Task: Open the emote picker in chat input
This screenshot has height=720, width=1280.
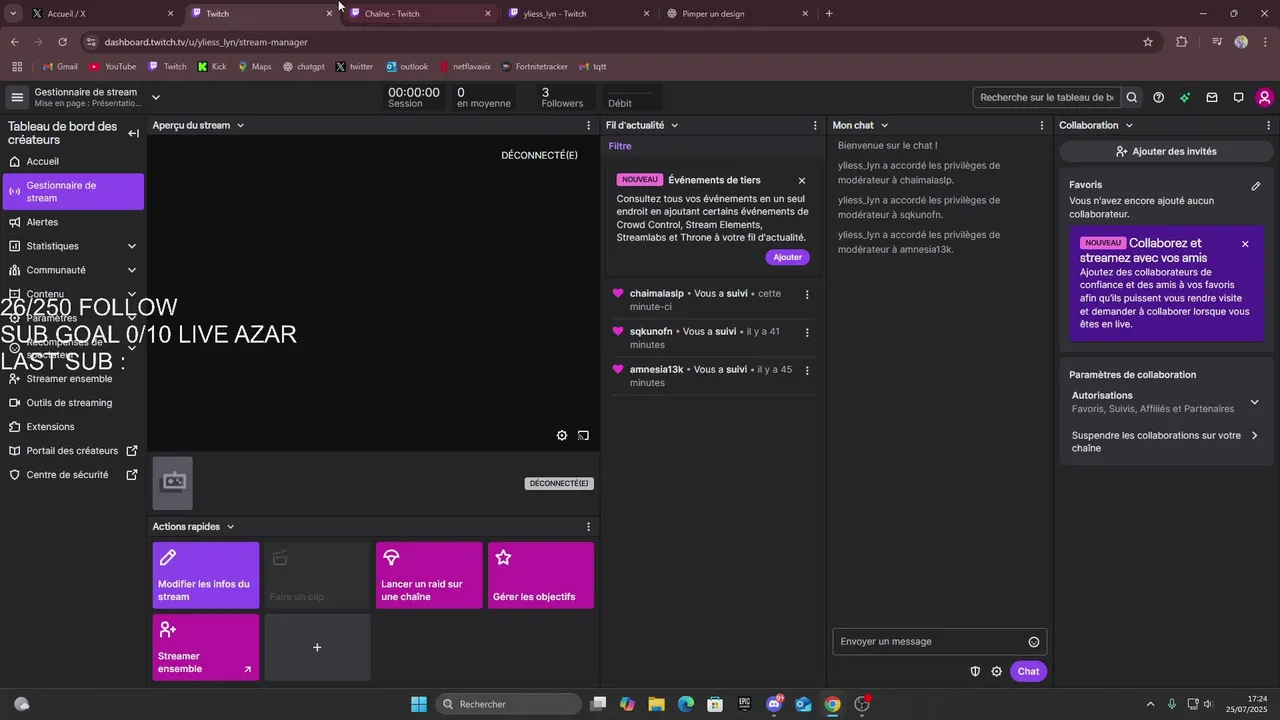Action: point(1034,642)
